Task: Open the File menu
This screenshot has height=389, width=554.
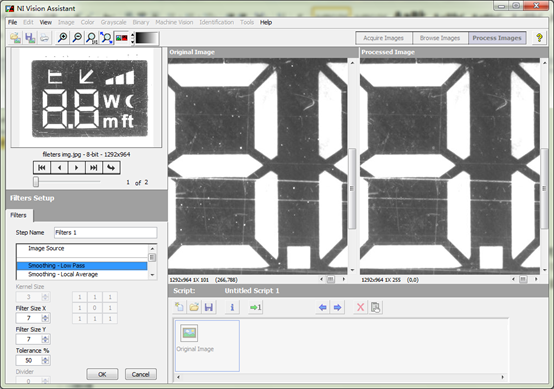Action: (12, 22)
